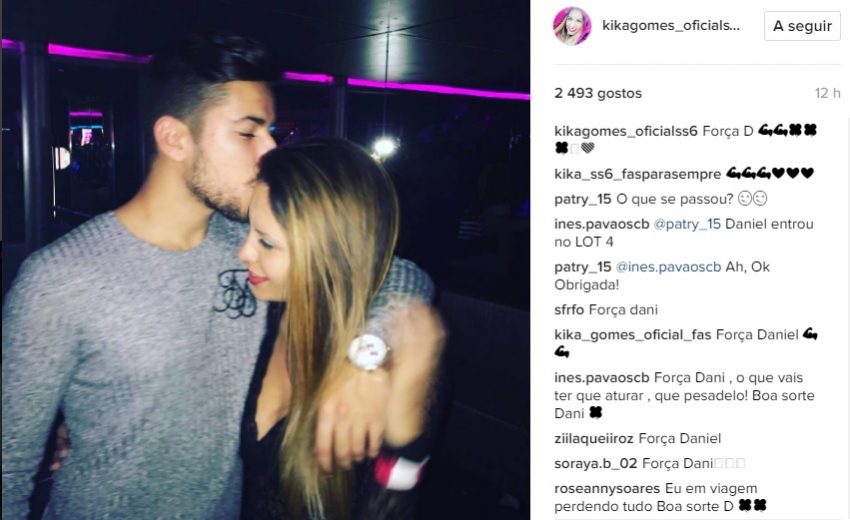This screenshot has height=520, width=850.
Task: Open ines.pavaoscb profile on "Força Dani" comment
Action: pyautogui.click(x=602, y=377)
